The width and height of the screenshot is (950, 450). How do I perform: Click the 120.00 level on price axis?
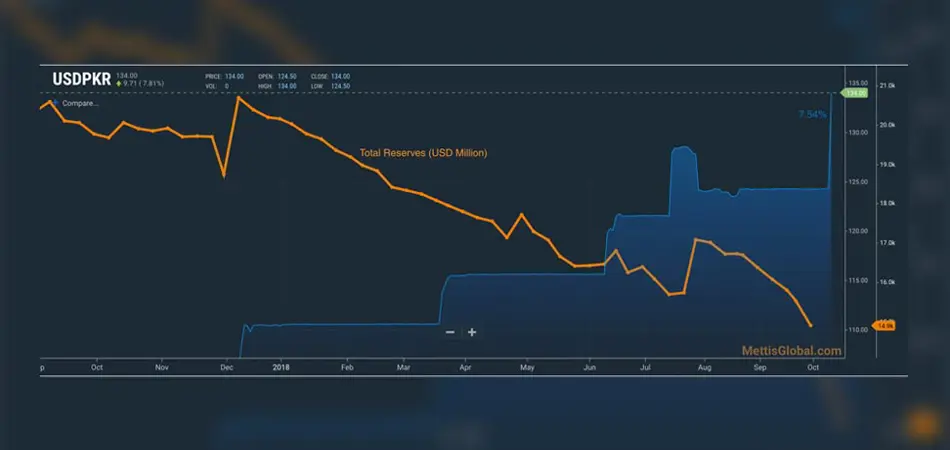pos(858,231)
